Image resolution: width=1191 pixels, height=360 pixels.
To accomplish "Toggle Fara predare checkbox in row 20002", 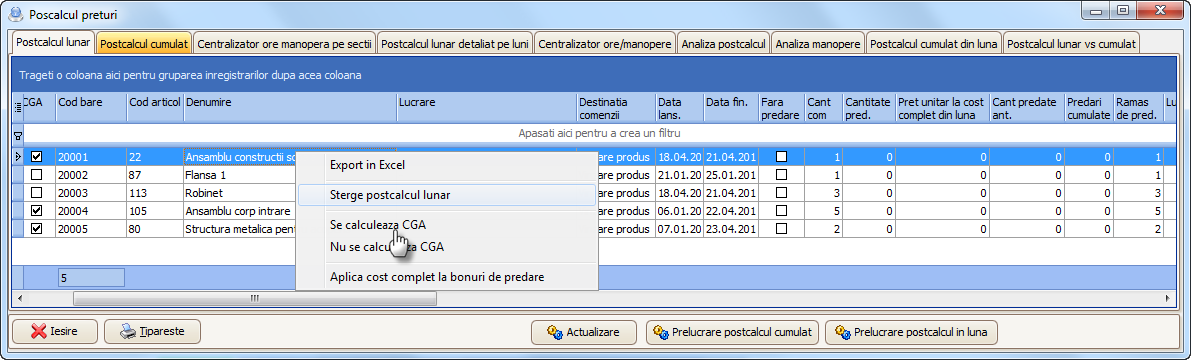I will (781, 175).
